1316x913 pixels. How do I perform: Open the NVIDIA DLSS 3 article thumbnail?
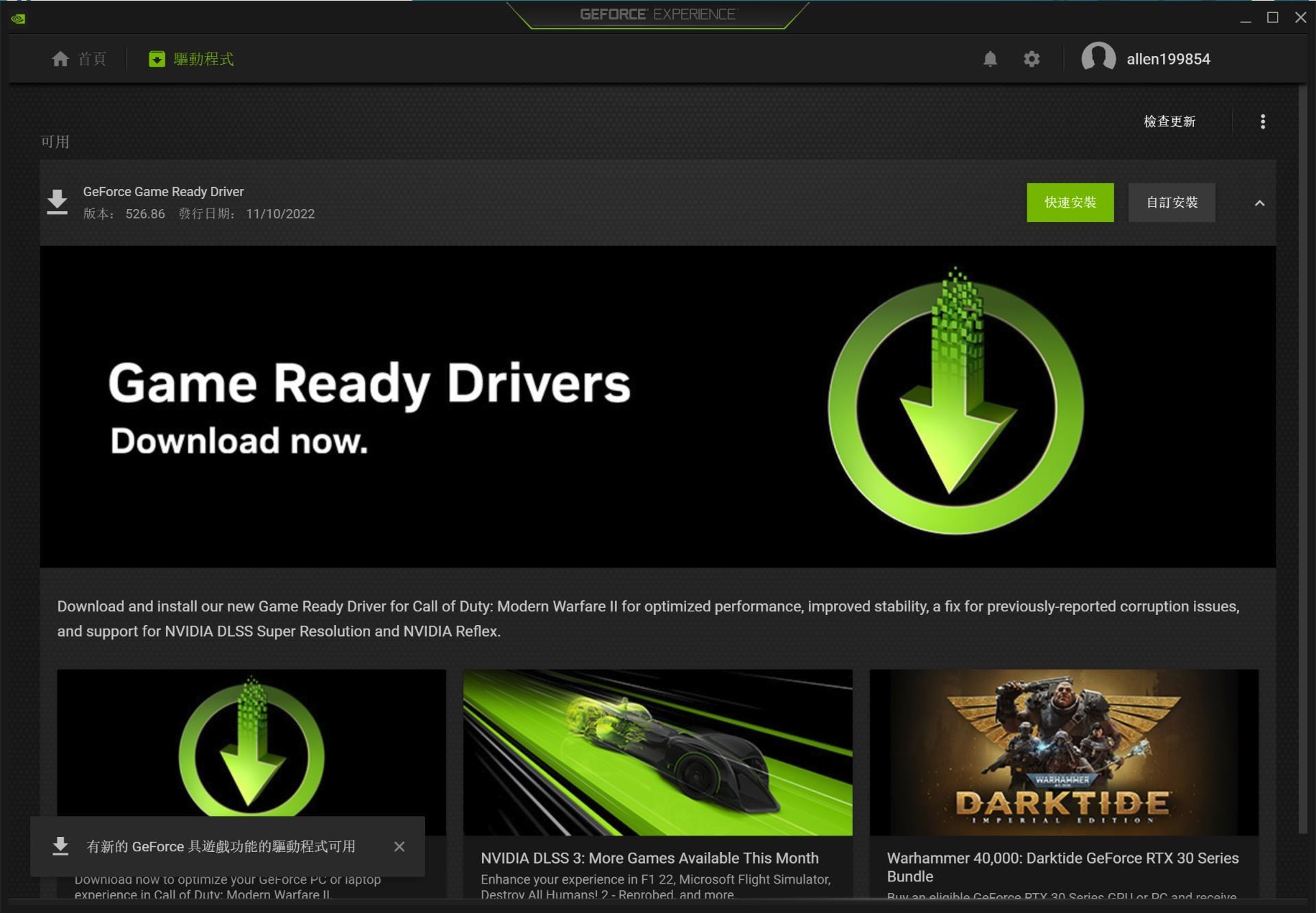pos(657,752)
